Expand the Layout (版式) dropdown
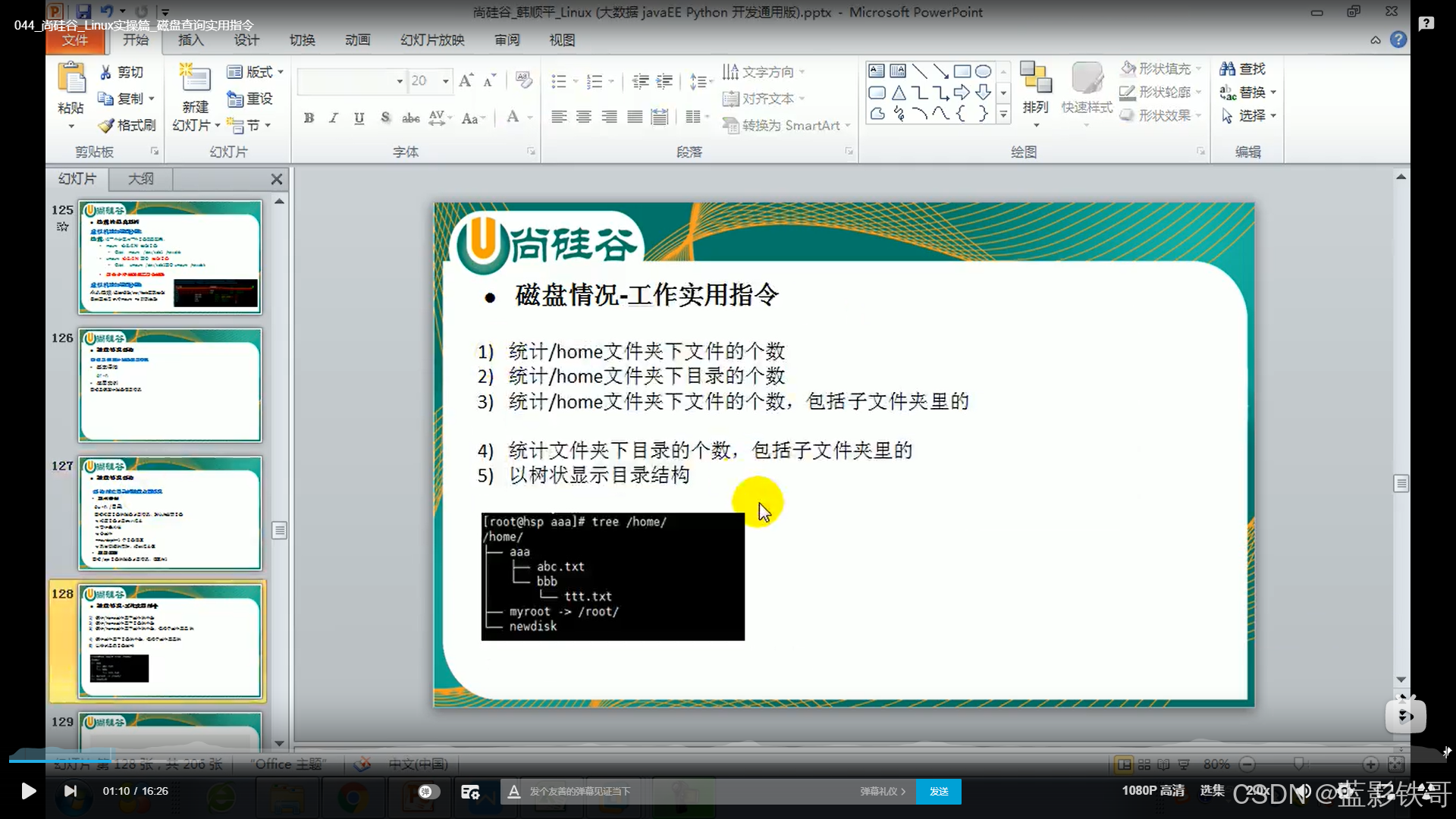1456x819 pixels. point(281,72)
